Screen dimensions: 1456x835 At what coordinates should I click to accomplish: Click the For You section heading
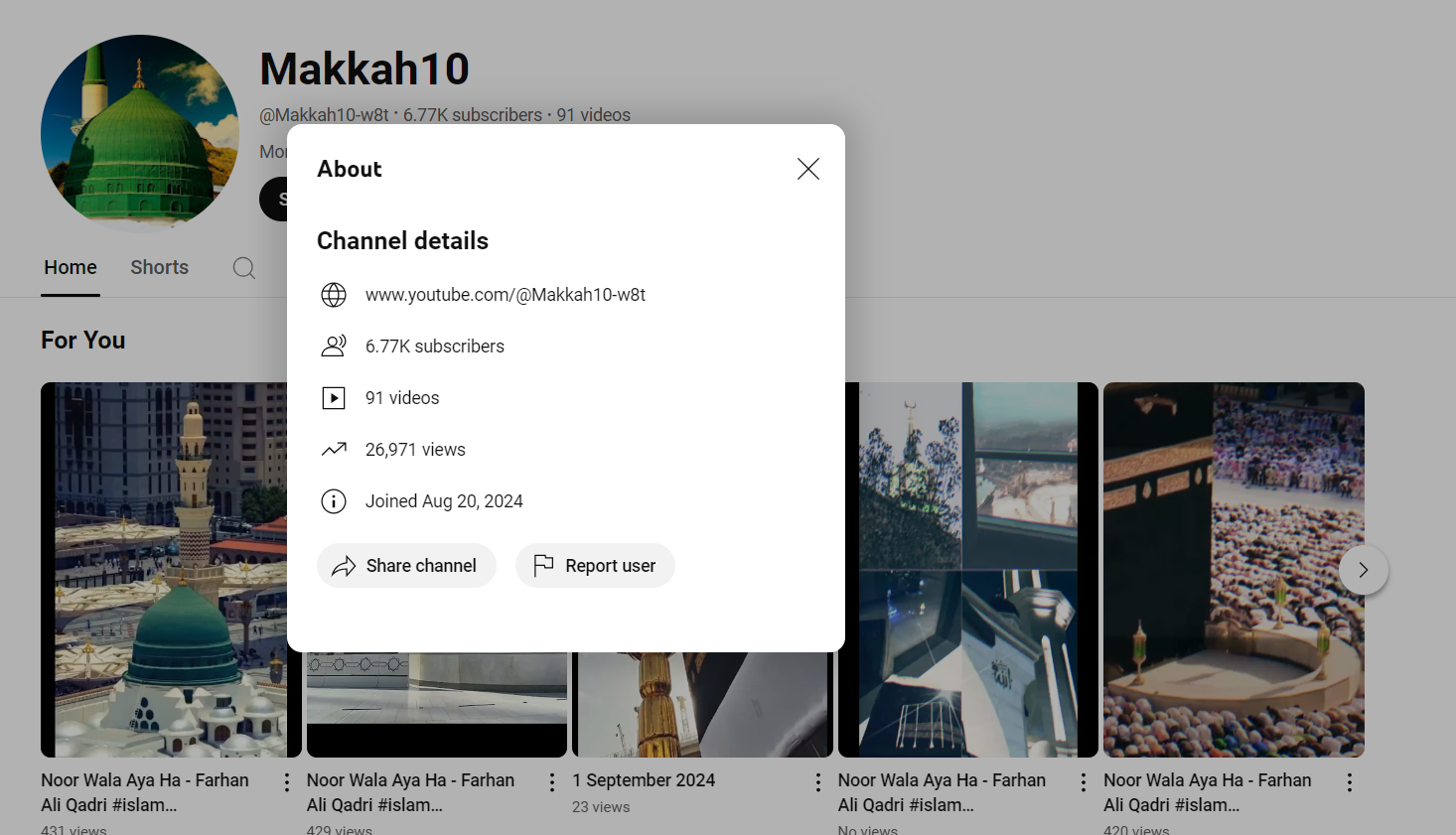point(83,341)
